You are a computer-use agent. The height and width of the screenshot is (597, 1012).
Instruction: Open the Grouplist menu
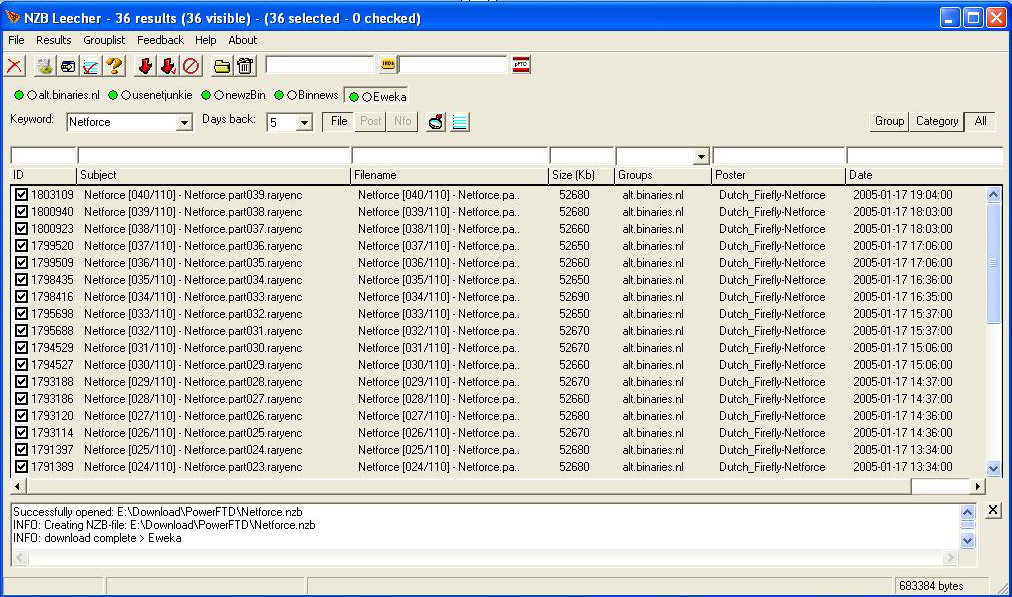[x=104, y=40]
